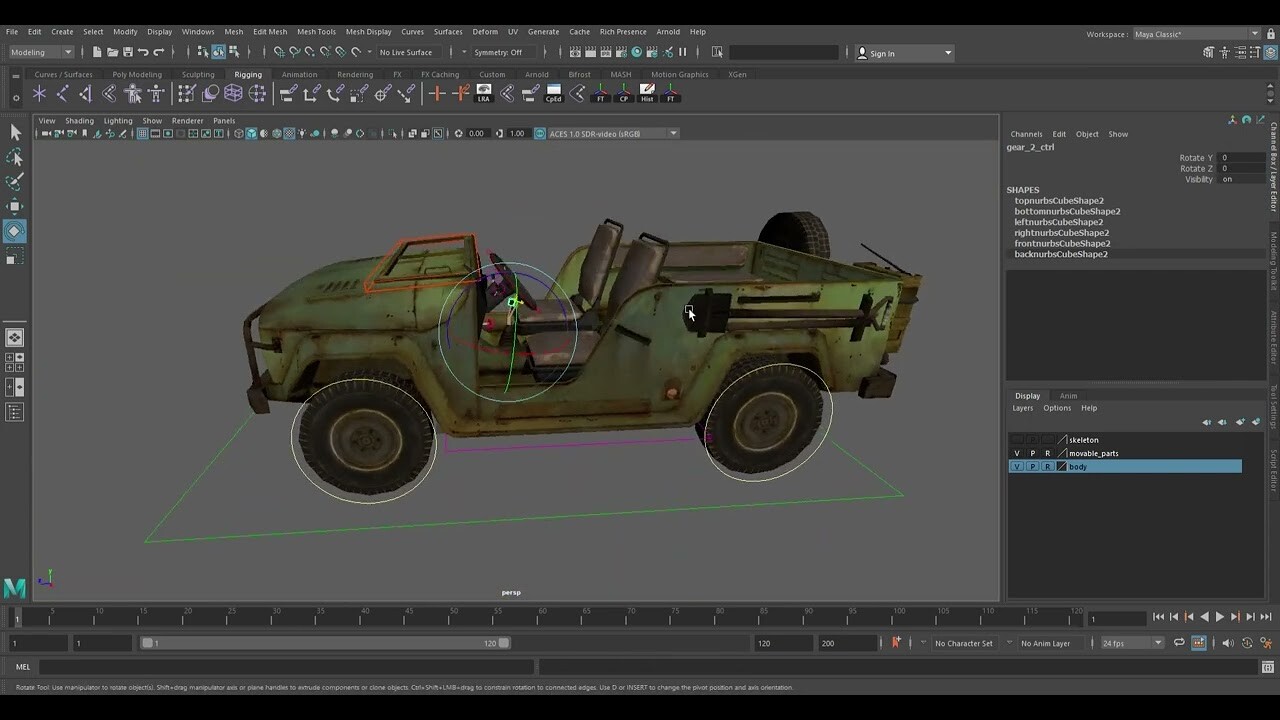Click the IK Handle tool on the Rigging shelf
Screen dimensions: 1280x720
tap(62, 93)
